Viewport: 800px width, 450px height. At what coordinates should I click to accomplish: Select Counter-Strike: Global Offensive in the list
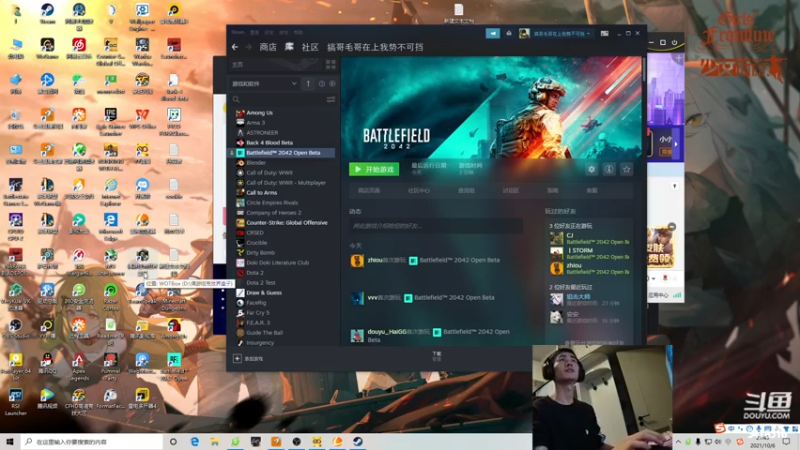click(x=287, y=222)
